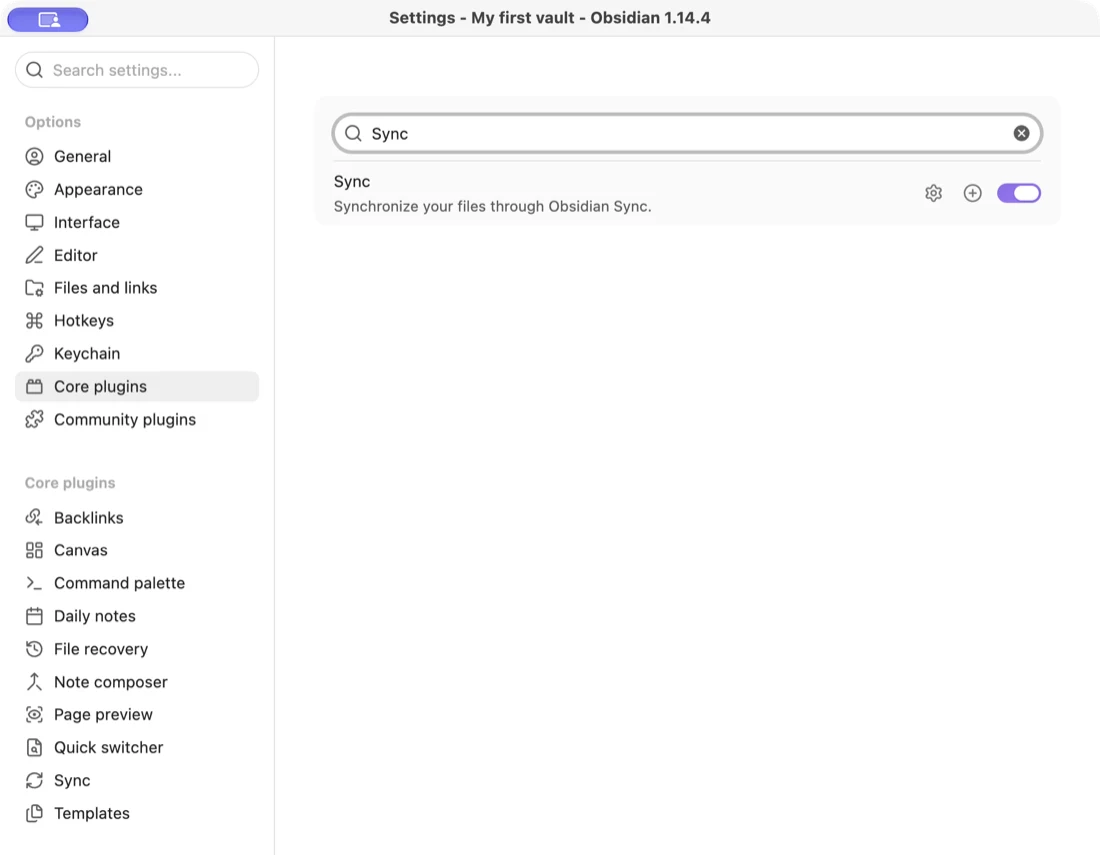Click the Appearance palette icon
Image resolution: width=1100 pixels, height=855 pixels.
pyautogui.click(x=34, y=189)
